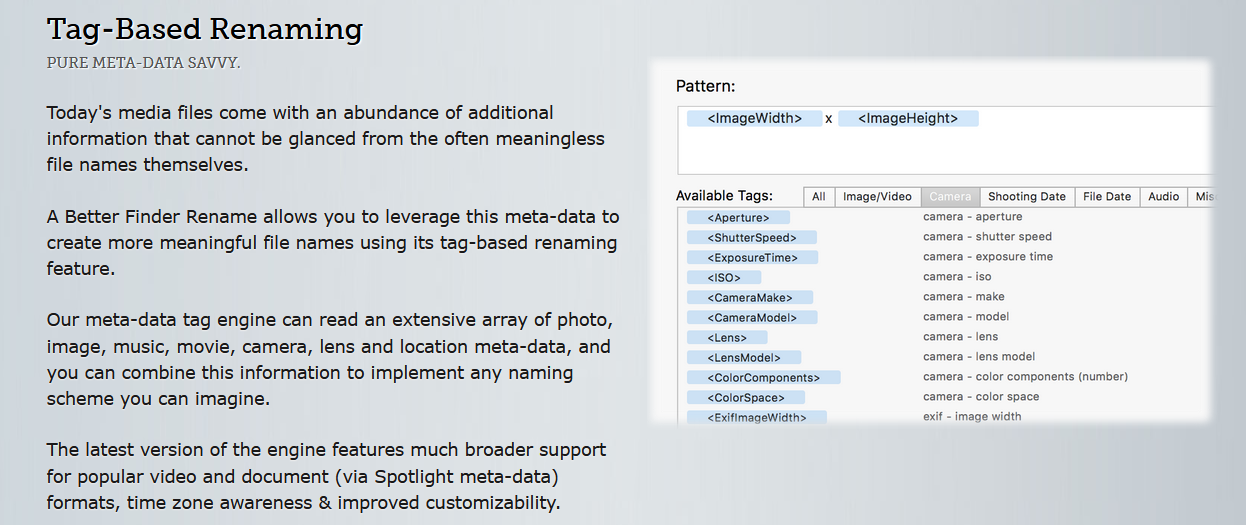Pick the <Aperture> tag
This screenshot has width=1246, height=525.
coord(738,217)
